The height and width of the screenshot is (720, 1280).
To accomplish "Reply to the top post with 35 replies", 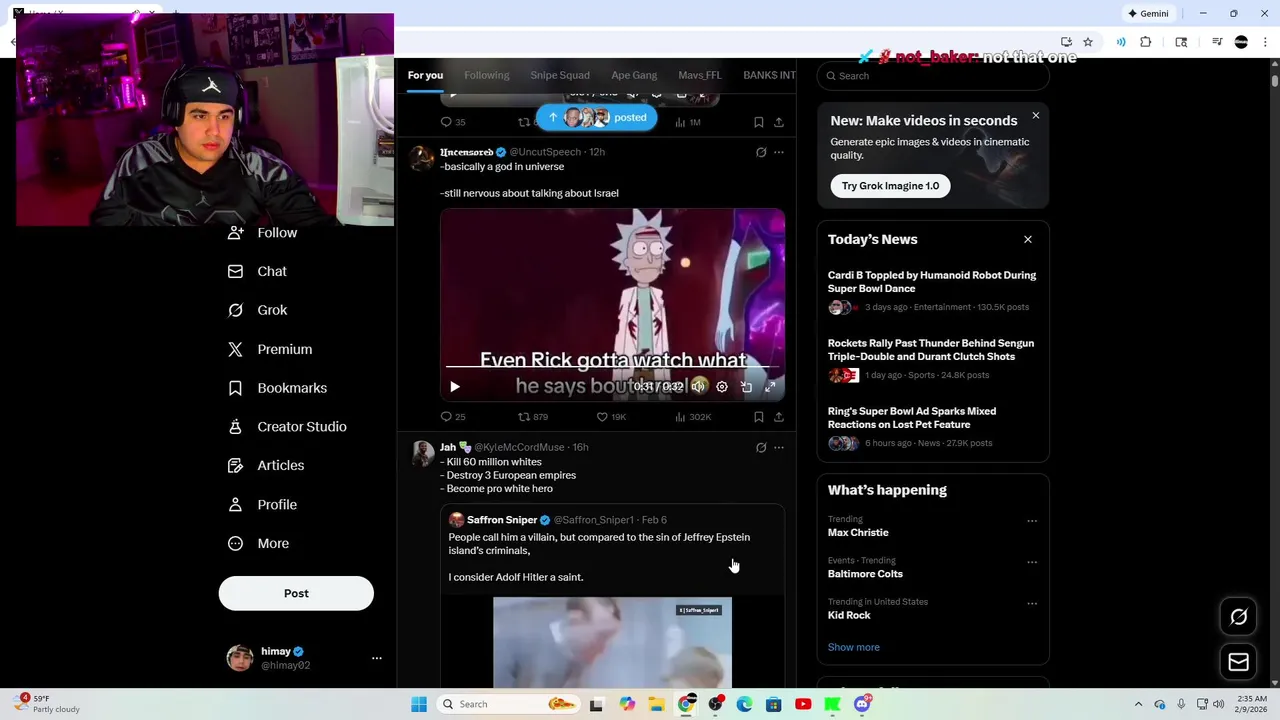I will [453, 122].
